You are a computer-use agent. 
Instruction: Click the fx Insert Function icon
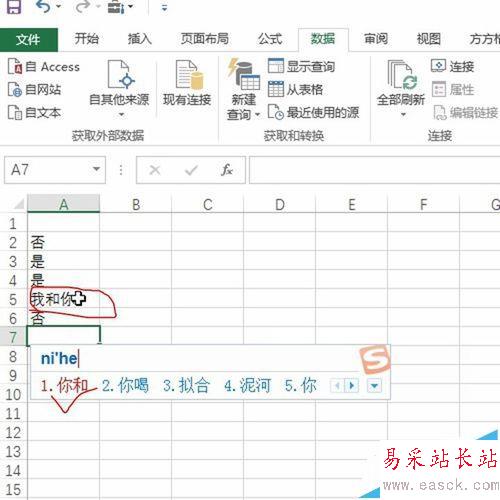click(x=227, y=170)
